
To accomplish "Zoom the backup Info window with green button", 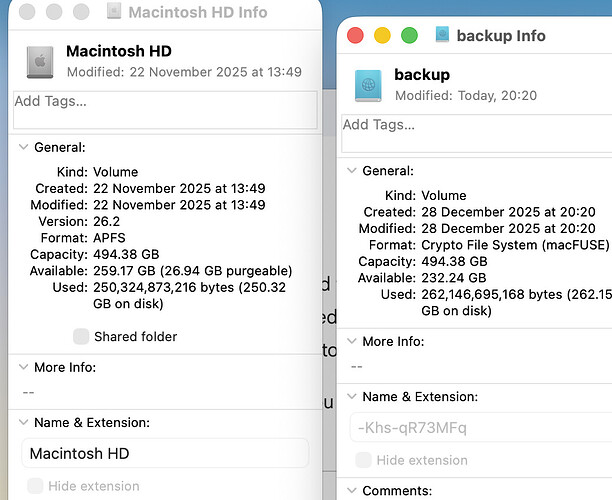I will tap(409, 36).
